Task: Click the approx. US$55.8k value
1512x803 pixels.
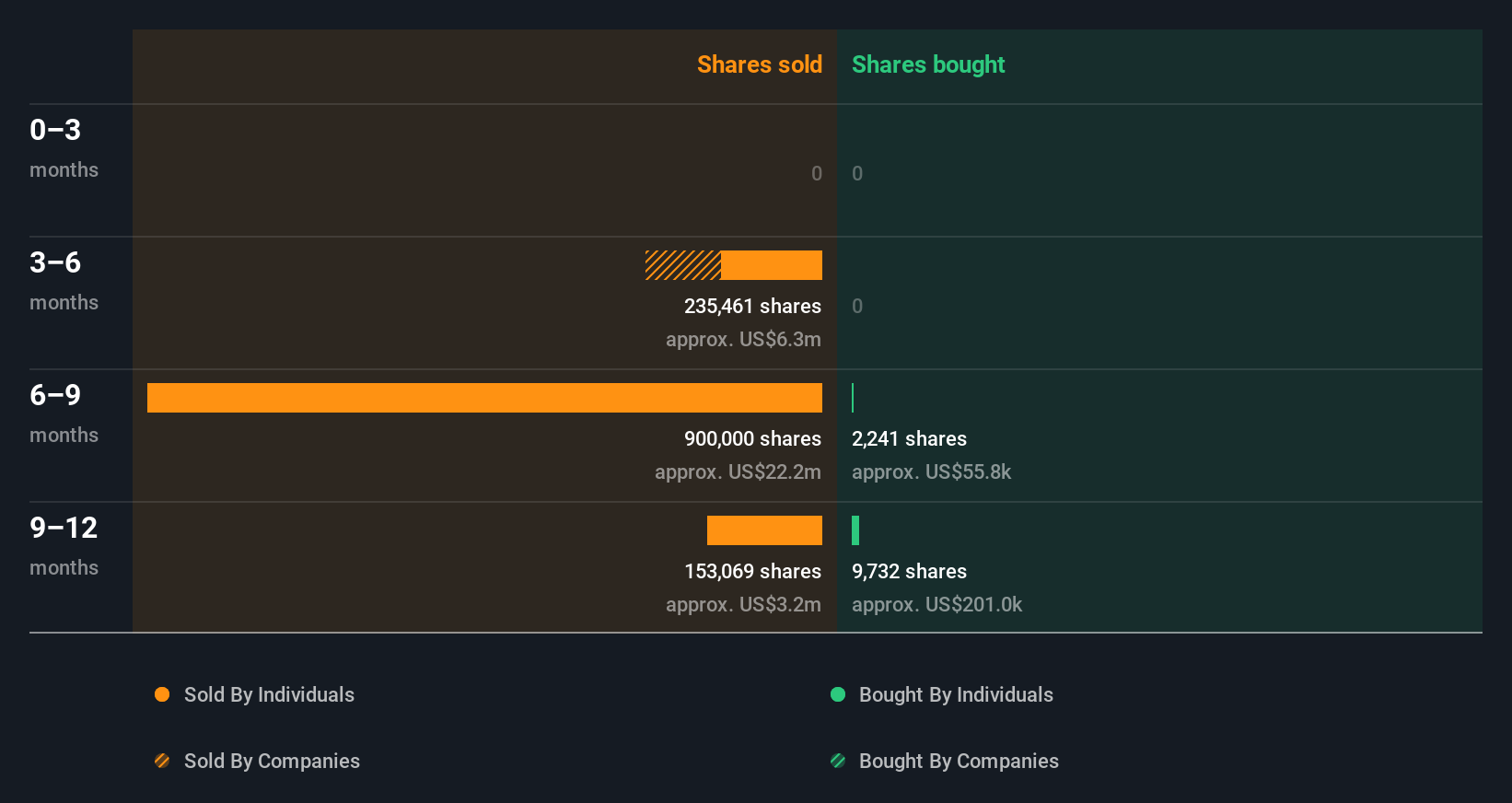Action: point(931,471)
